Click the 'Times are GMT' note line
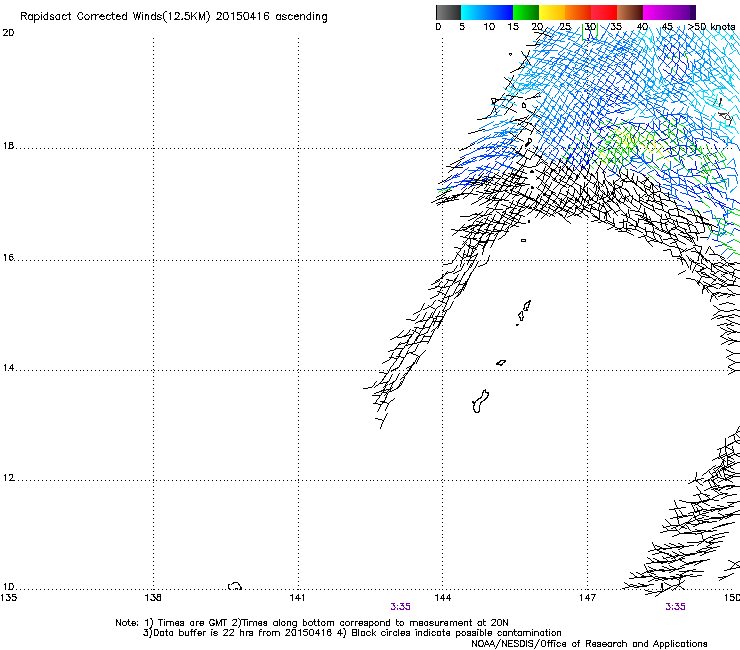 tap(312, 623)
